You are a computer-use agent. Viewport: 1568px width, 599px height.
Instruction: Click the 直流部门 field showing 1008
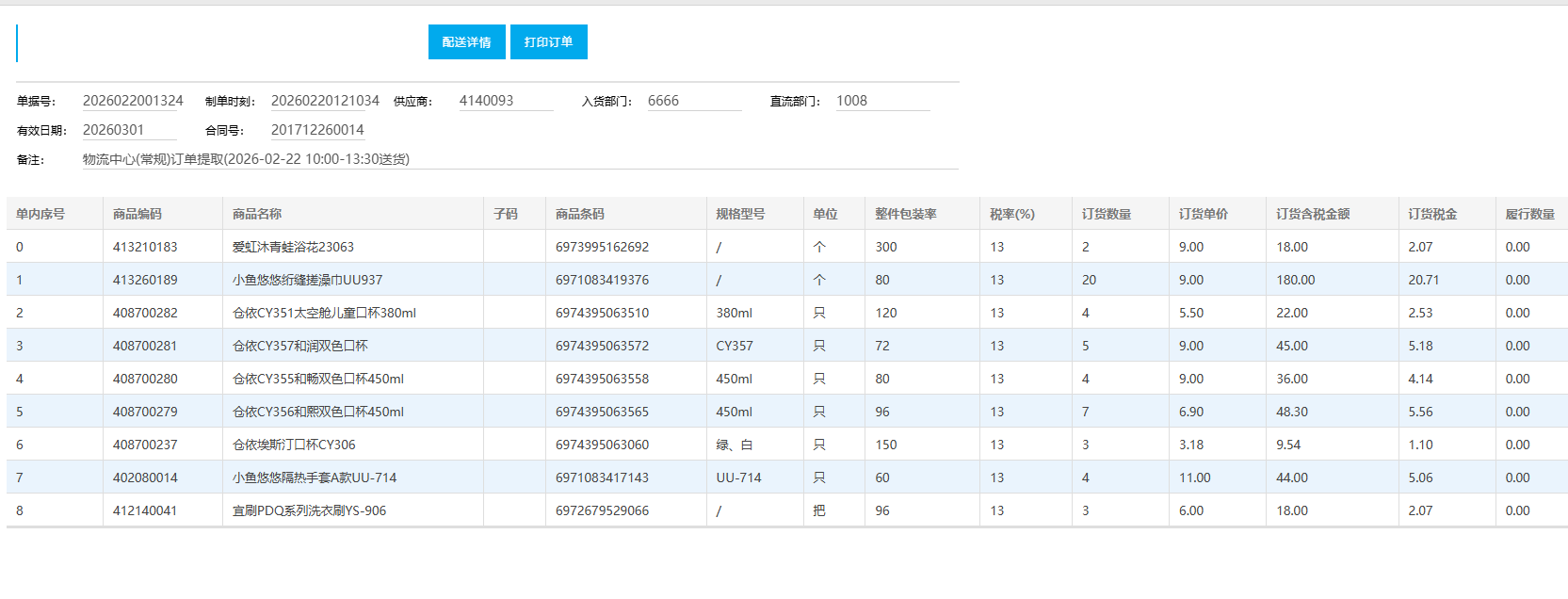[882, 101]
